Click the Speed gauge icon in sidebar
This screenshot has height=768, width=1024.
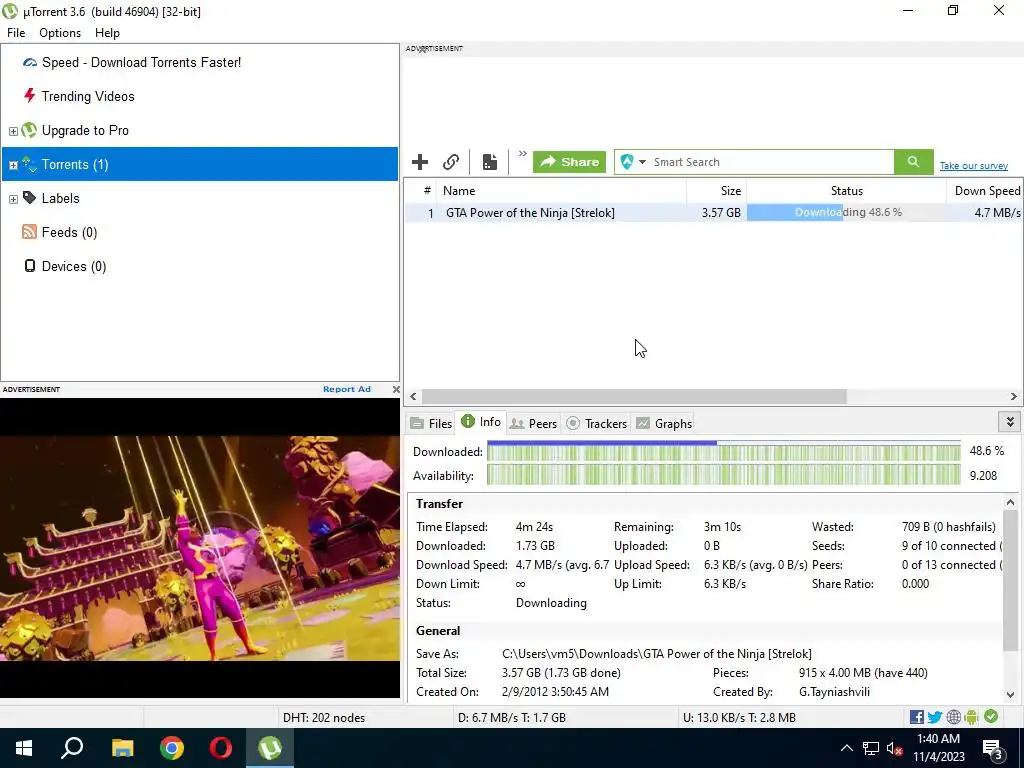pyautogui.click(x=29, y=63)
